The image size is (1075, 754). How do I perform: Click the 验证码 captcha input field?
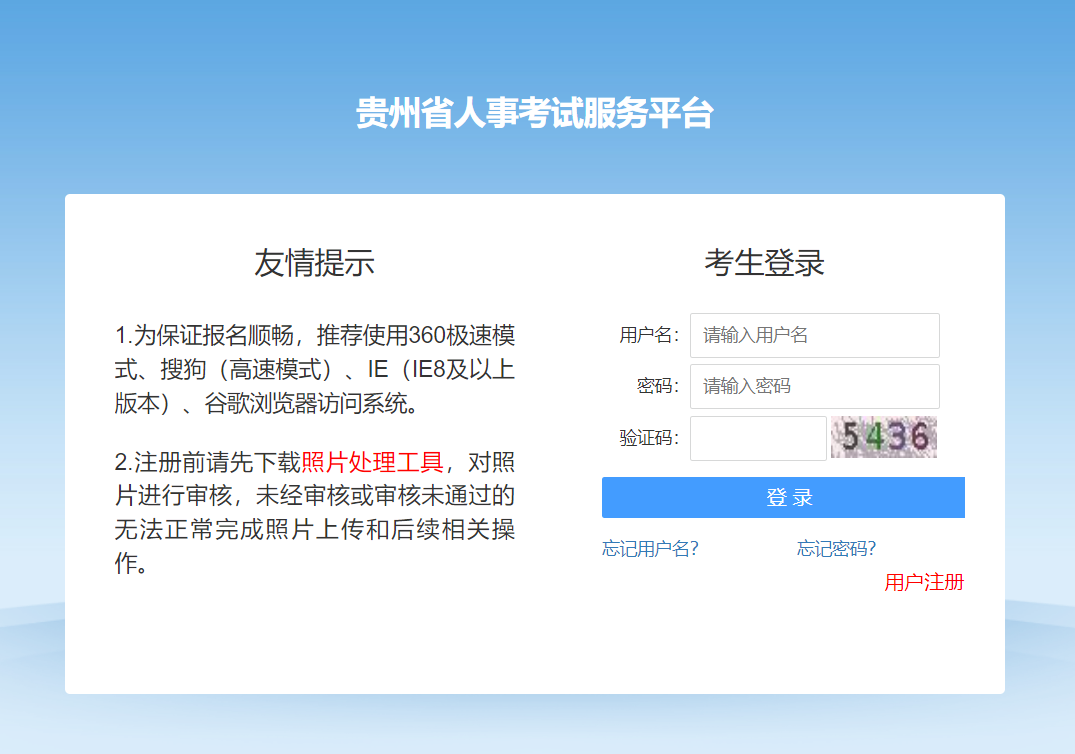click(757, 437)
